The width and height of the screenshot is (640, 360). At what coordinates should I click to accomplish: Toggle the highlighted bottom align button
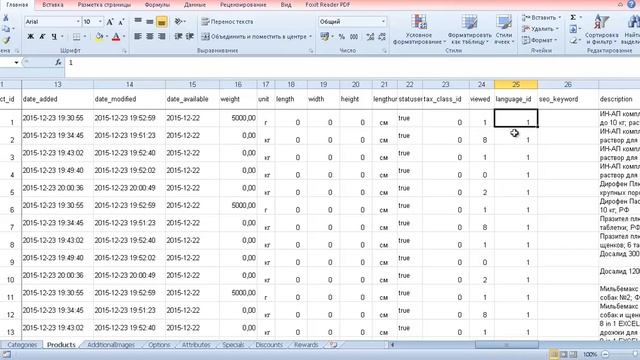pyautogui.click(x=162, y=22)
